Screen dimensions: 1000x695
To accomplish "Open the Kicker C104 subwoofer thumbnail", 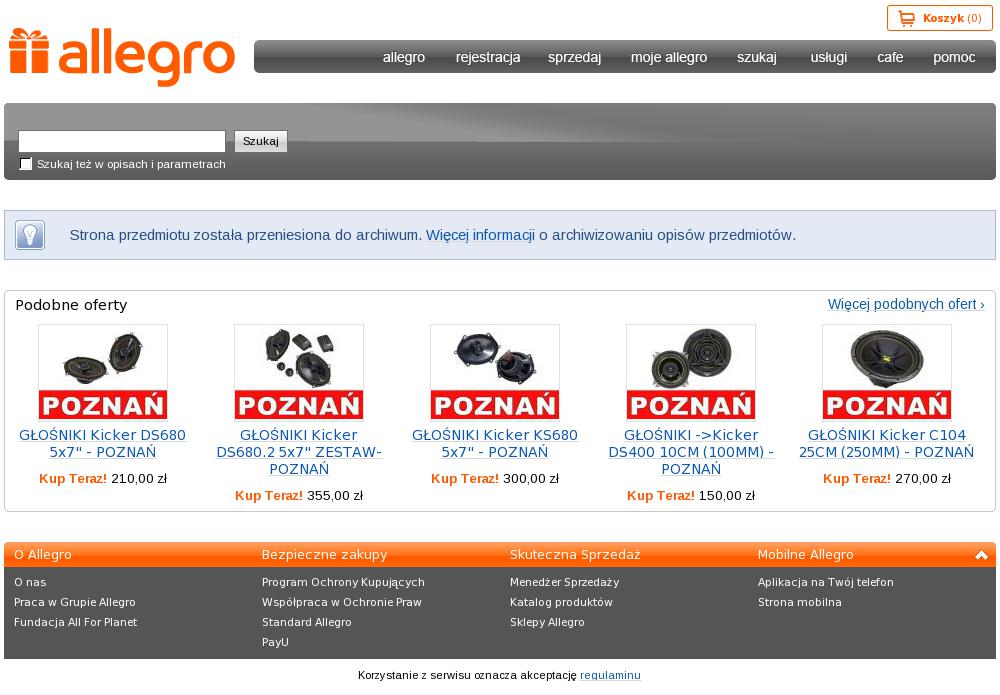I will coord(886,372).
